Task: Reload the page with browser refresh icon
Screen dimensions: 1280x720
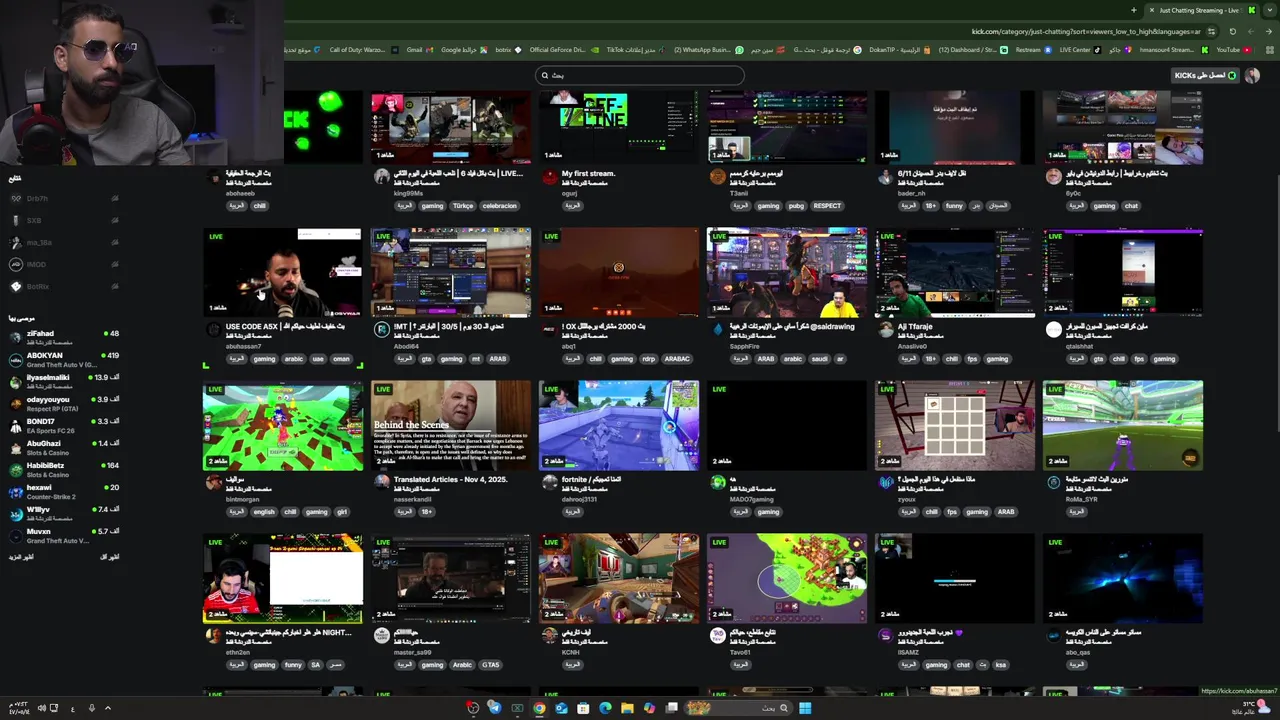Action: click(x=1233, y=31)
